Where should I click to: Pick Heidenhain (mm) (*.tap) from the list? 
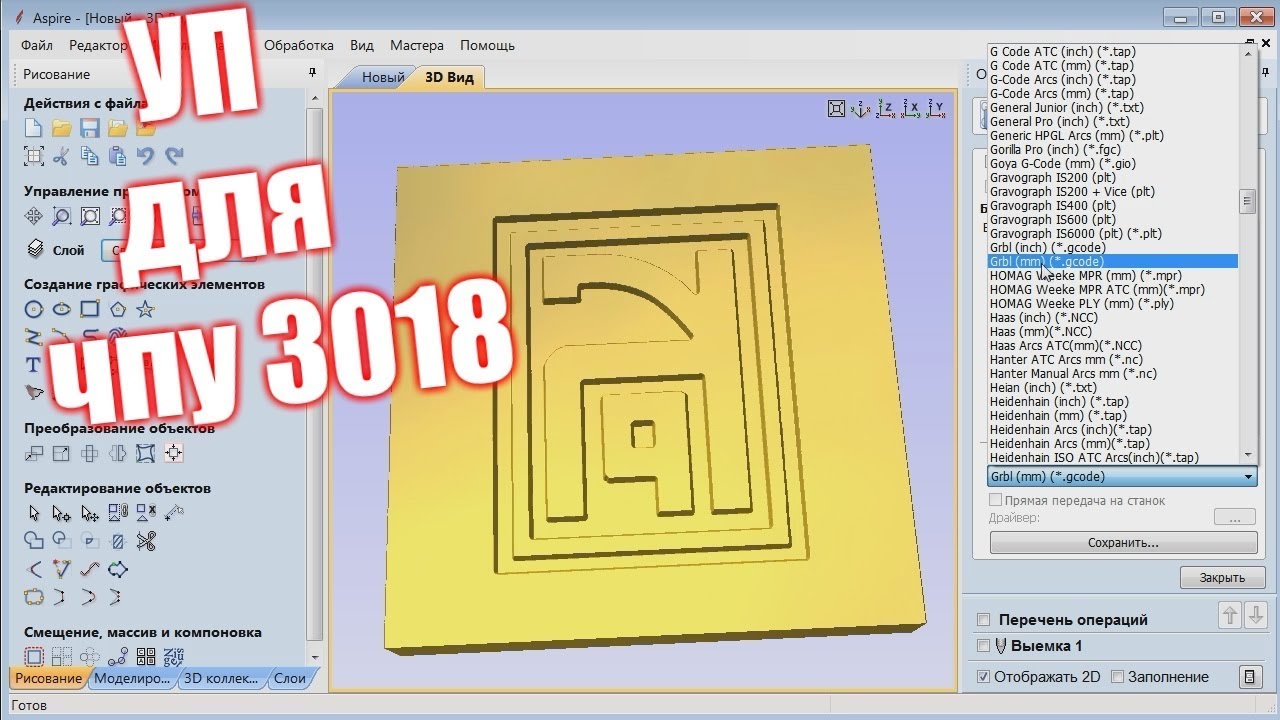(x=1112, y=415)
